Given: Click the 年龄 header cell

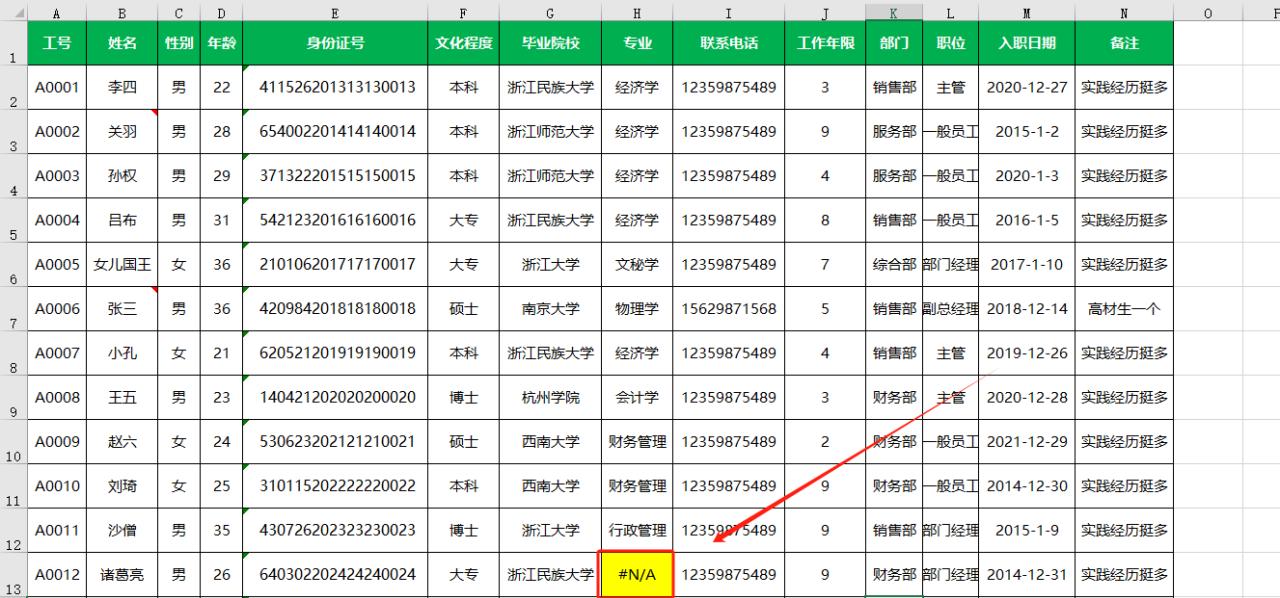Looking at the screenshot, I should (x=221, y=43).
